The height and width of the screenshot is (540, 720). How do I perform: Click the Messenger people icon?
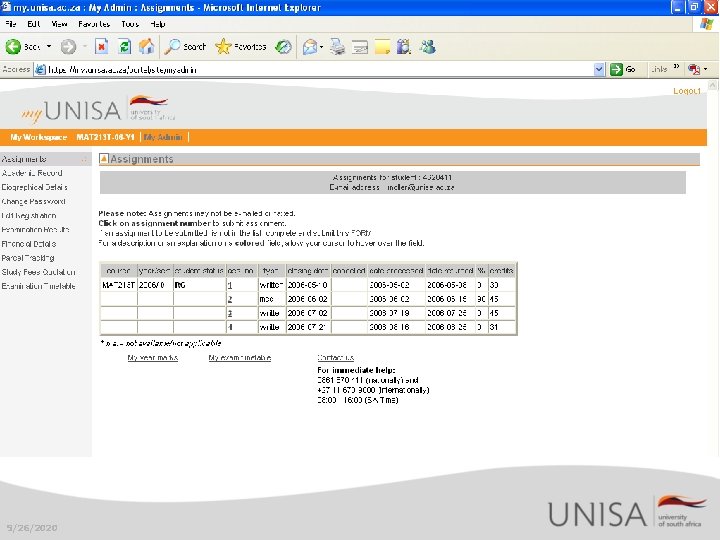click(427, 46)
